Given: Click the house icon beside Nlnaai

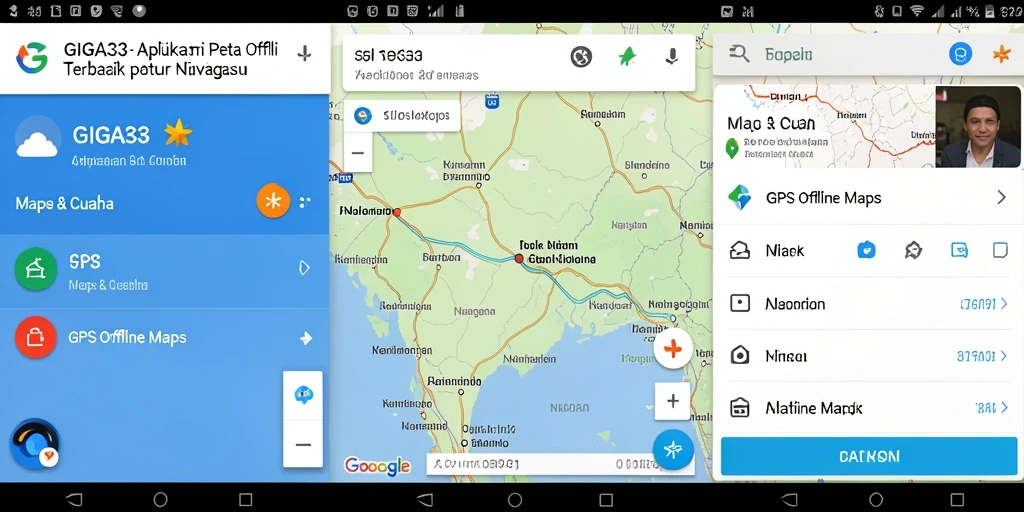Looking at the screenshot, I should pyautogui.click(x=740, y=355).
